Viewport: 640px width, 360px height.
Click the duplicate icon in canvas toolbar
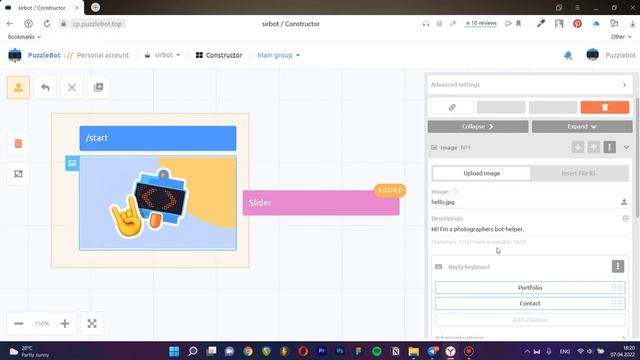pos(99,87)
